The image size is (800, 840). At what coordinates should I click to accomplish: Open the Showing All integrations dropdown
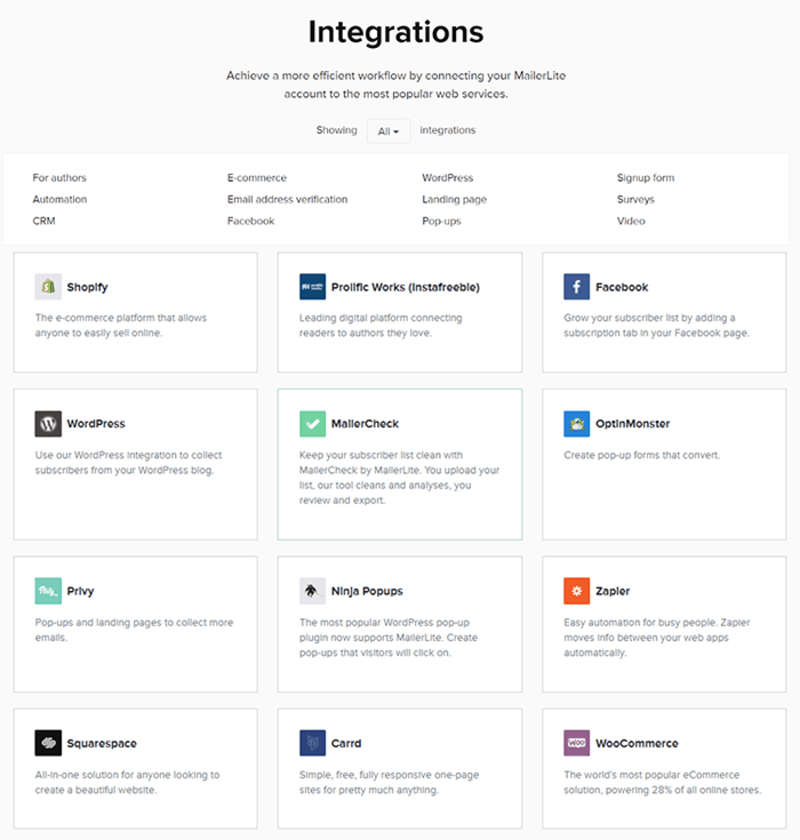tap(388, 131)
